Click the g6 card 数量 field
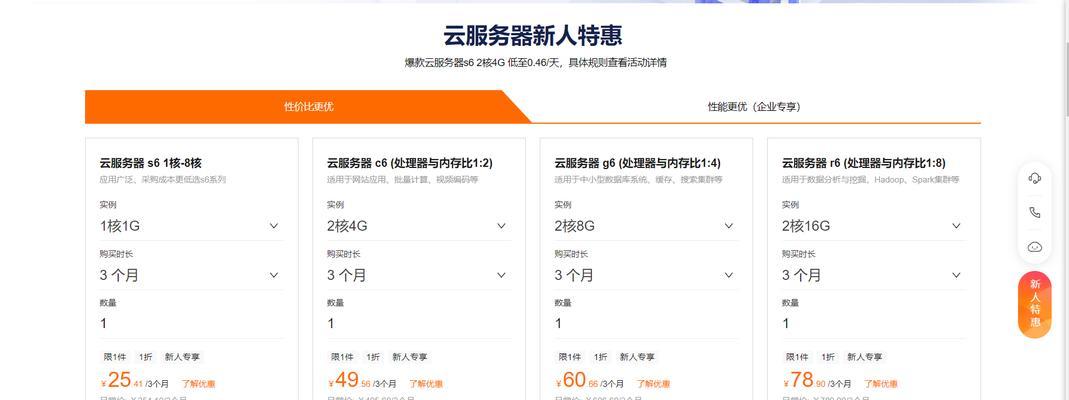 [x=645, y=324]
